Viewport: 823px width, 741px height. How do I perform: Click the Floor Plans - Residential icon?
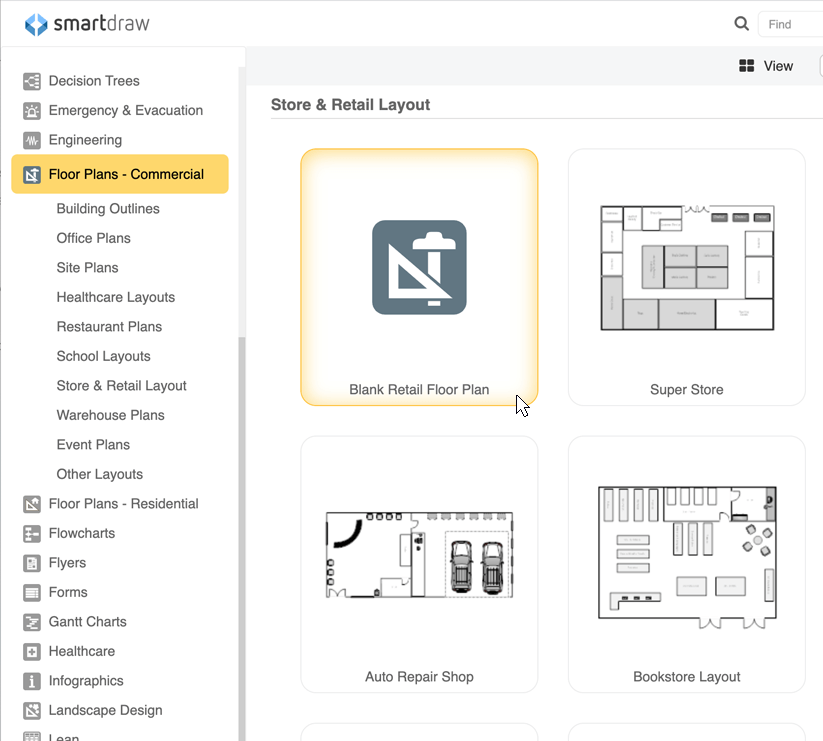[x=32, y=504]
